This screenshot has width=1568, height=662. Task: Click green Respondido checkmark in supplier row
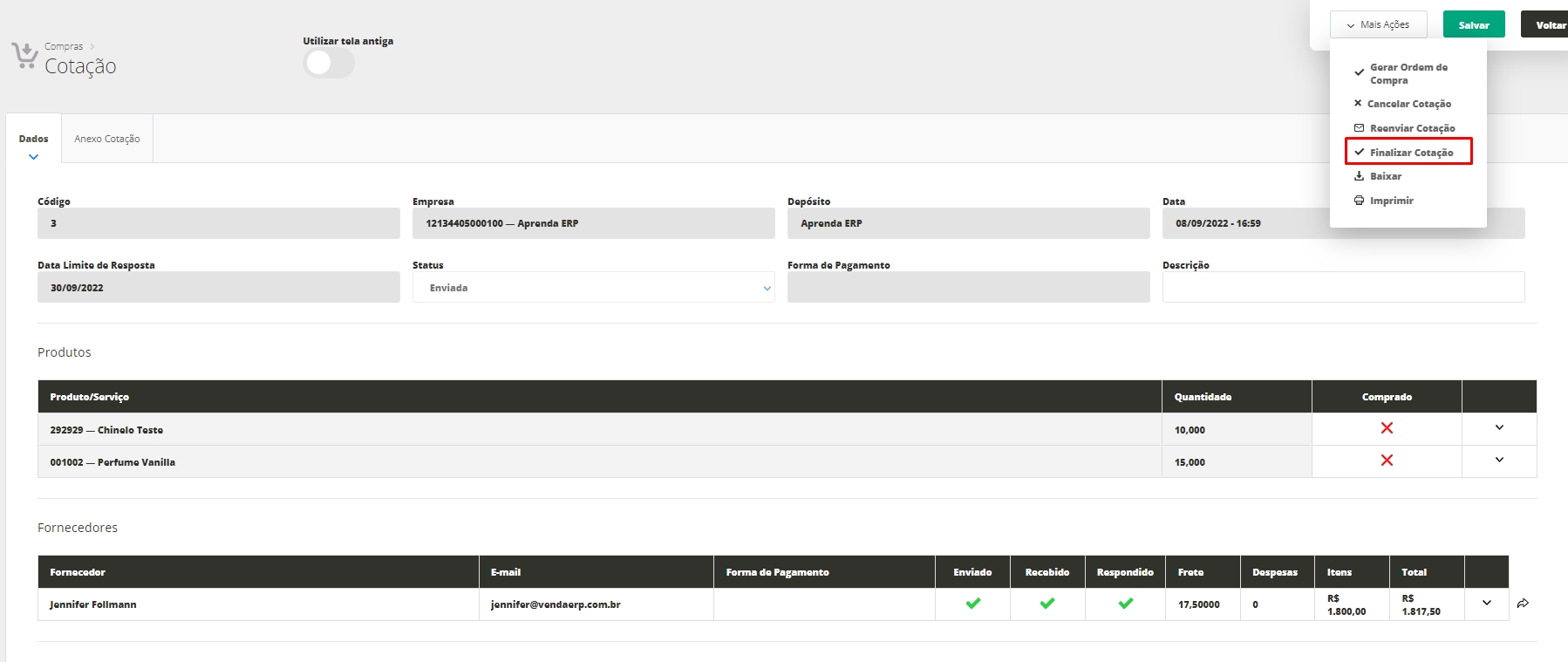point(1125,604)
